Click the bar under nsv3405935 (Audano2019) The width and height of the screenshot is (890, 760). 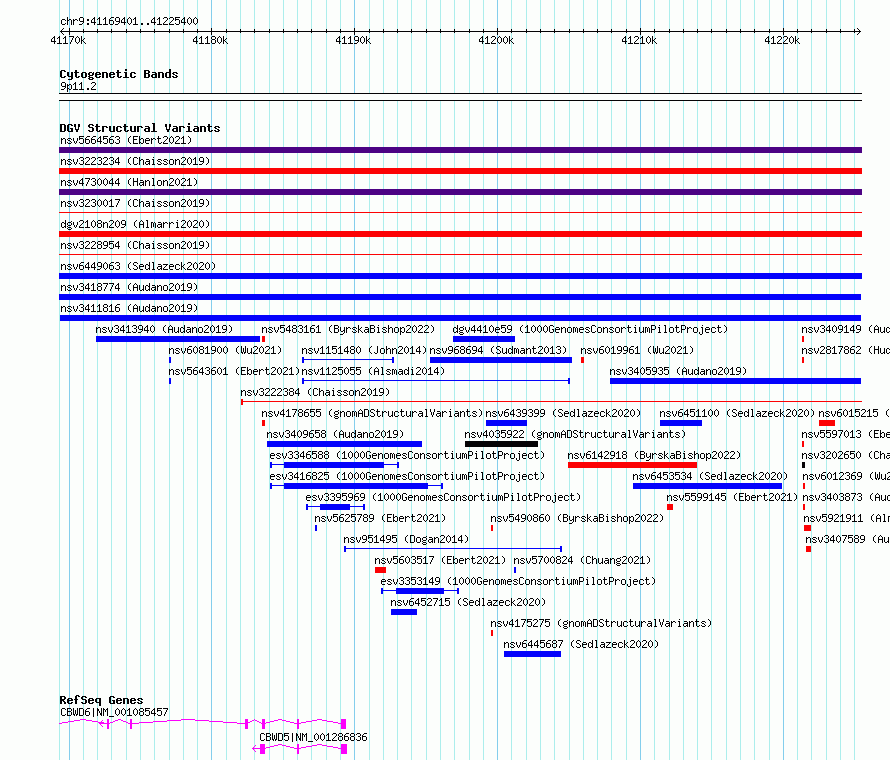[x=736, y=381]
